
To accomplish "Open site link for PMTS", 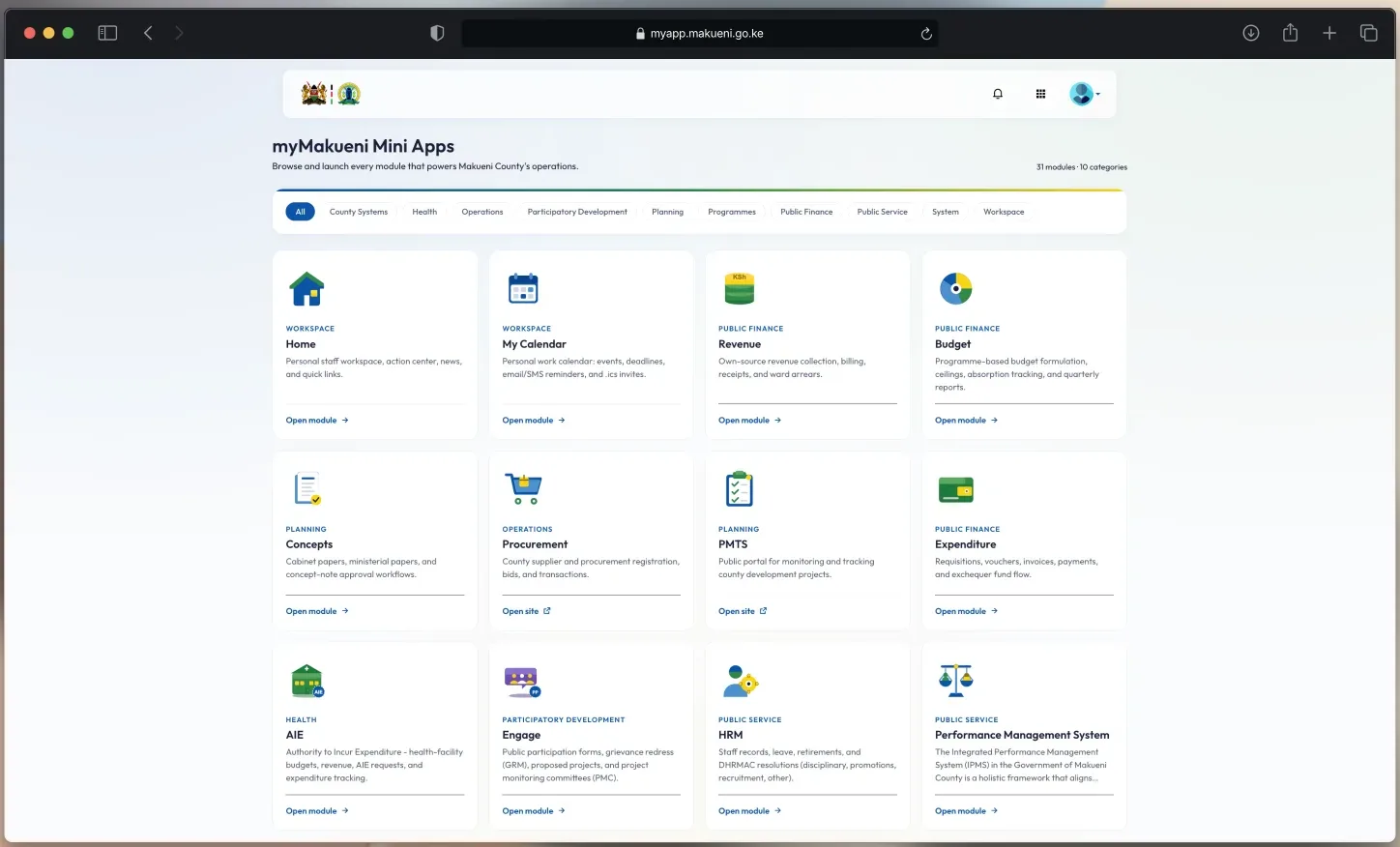I will [743, 611].
